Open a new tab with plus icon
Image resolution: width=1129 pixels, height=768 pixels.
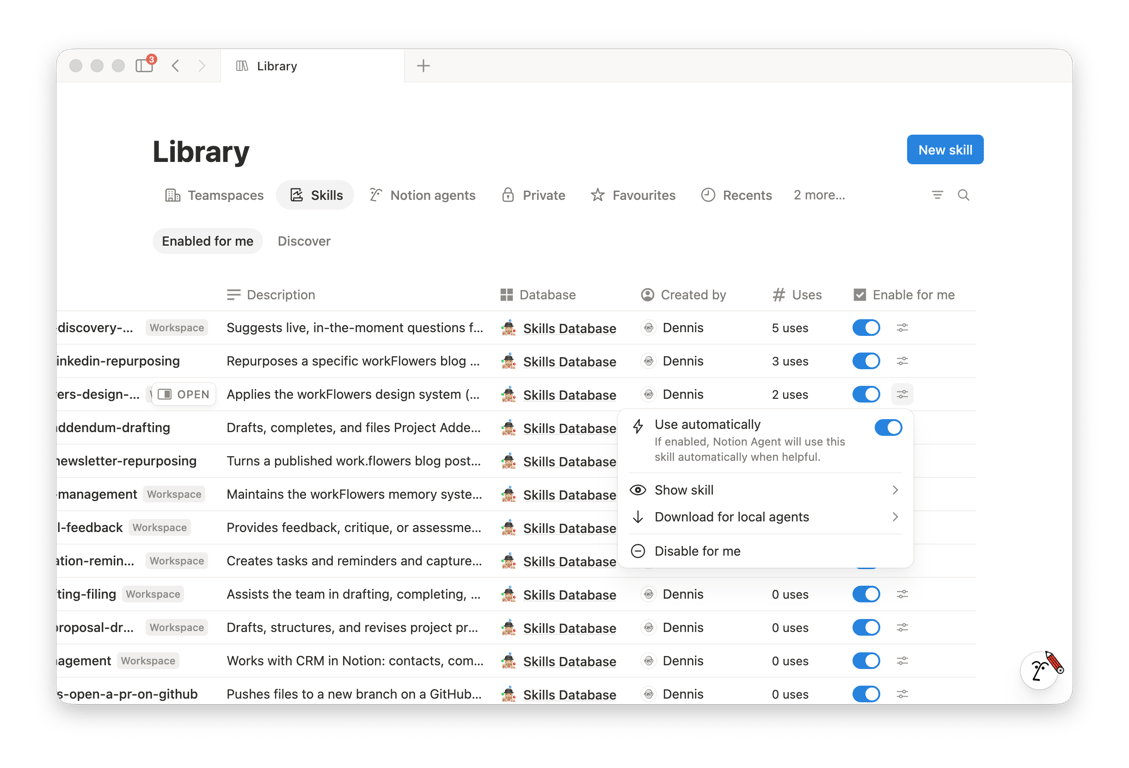pyautogui.click(x=423, y=65)
